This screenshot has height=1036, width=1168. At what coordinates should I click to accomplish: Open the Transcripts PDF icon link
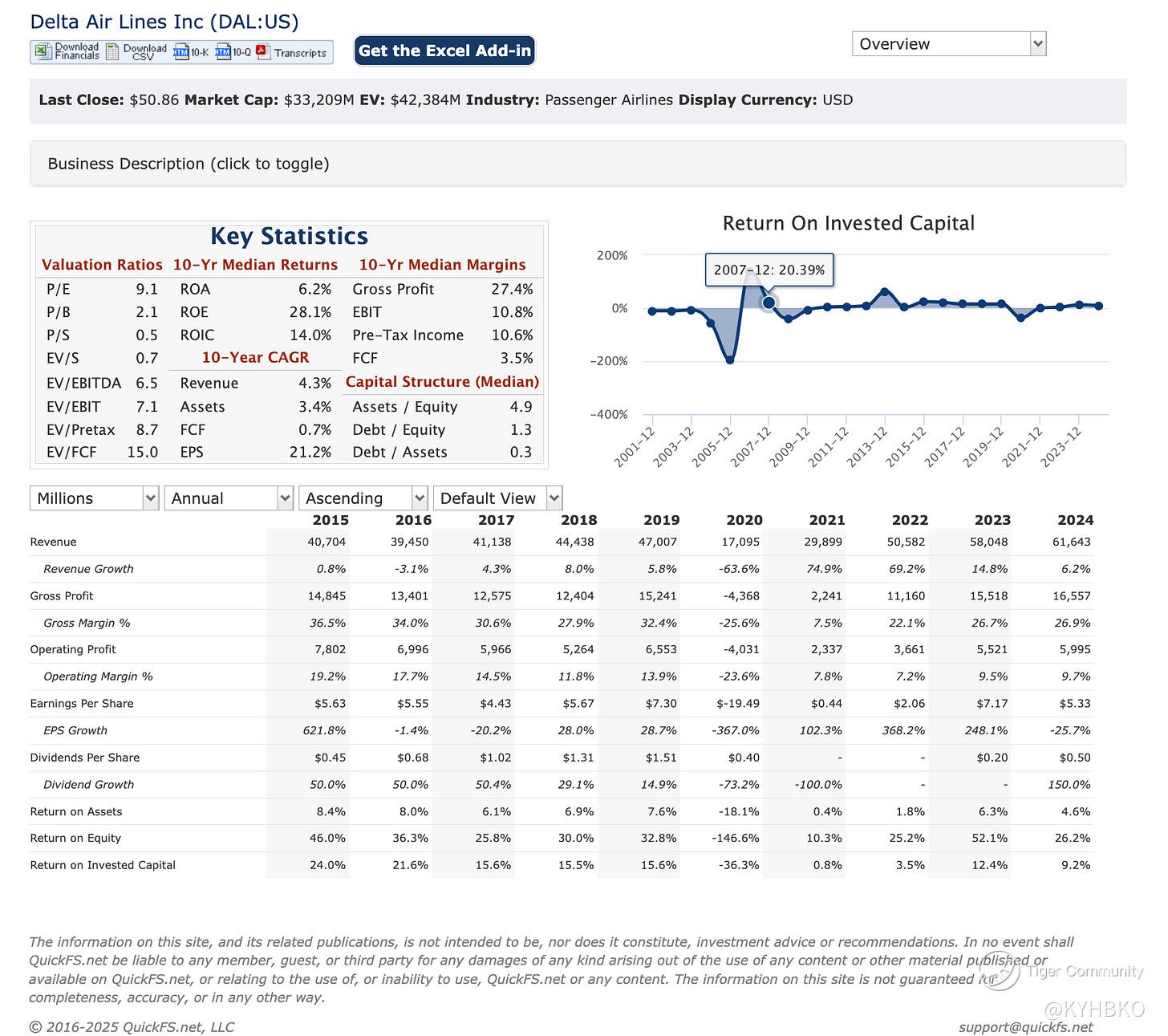click(292, 53)
